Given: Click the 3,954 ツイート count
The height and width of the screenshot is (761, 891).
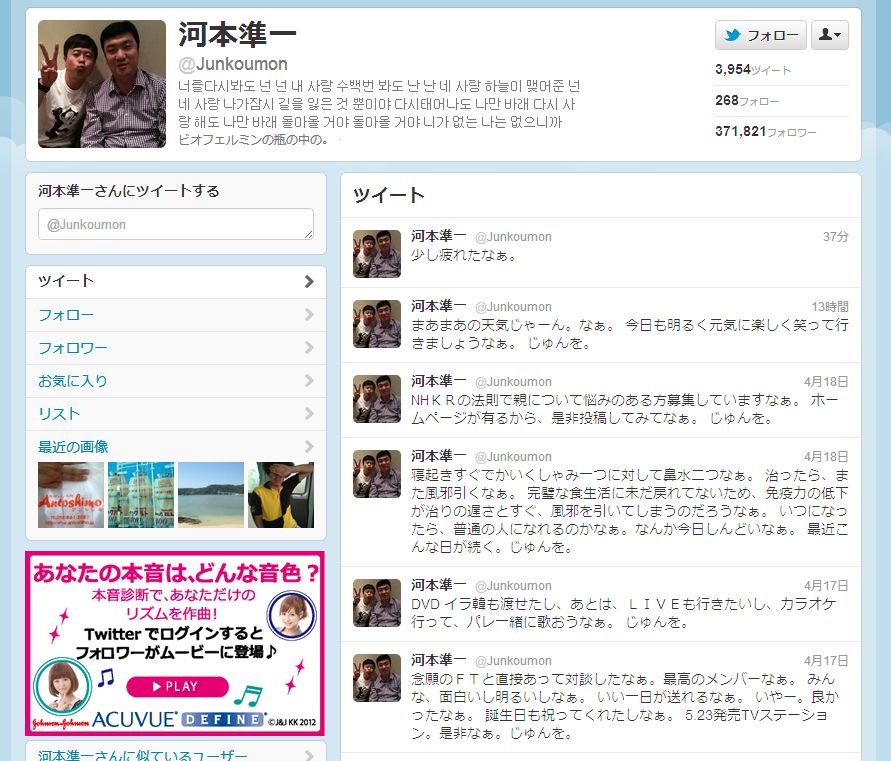Looking at the screenshot, I should pos(753,70).
